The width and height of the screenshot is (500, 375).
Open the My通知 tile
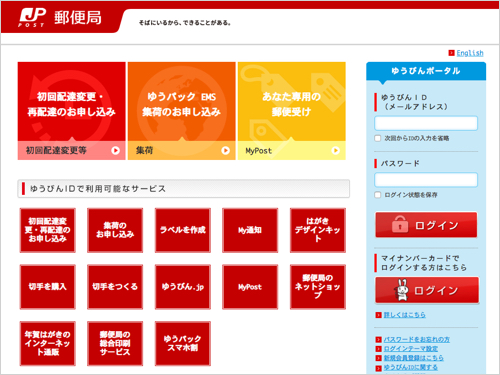tap(250, 230)
